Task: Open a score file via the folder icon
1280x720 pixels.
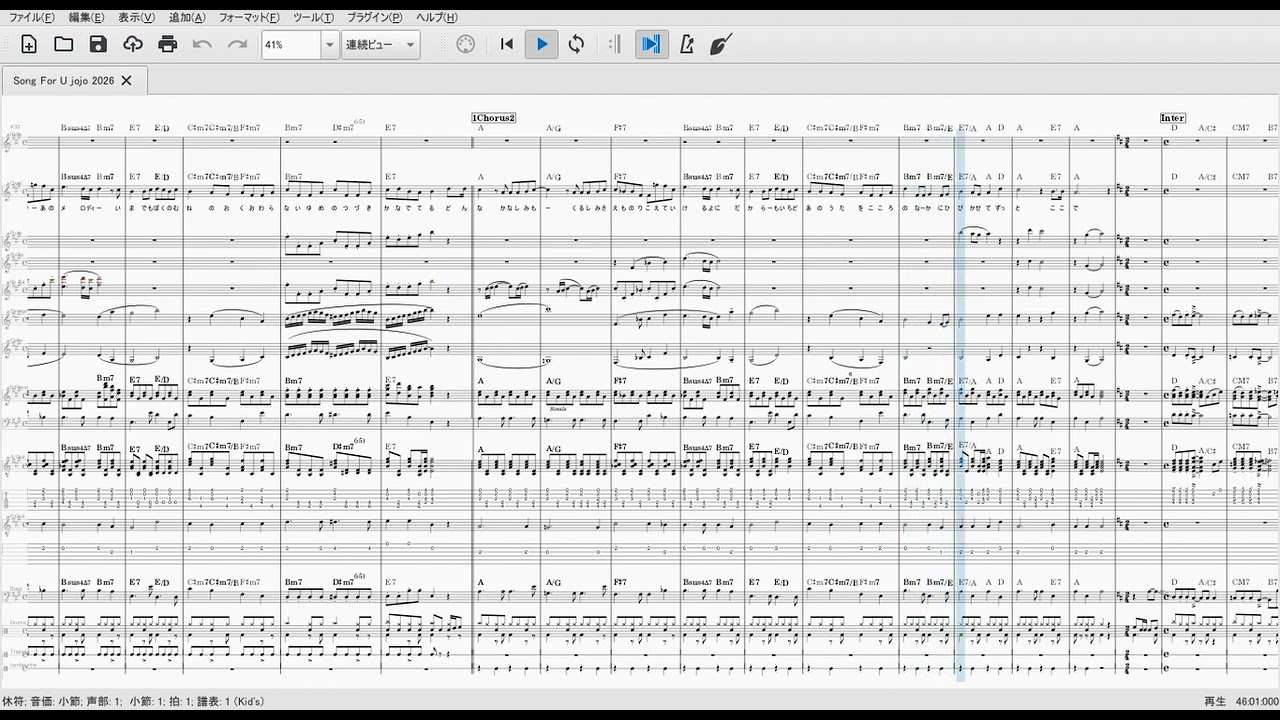Action: point(64,44)
